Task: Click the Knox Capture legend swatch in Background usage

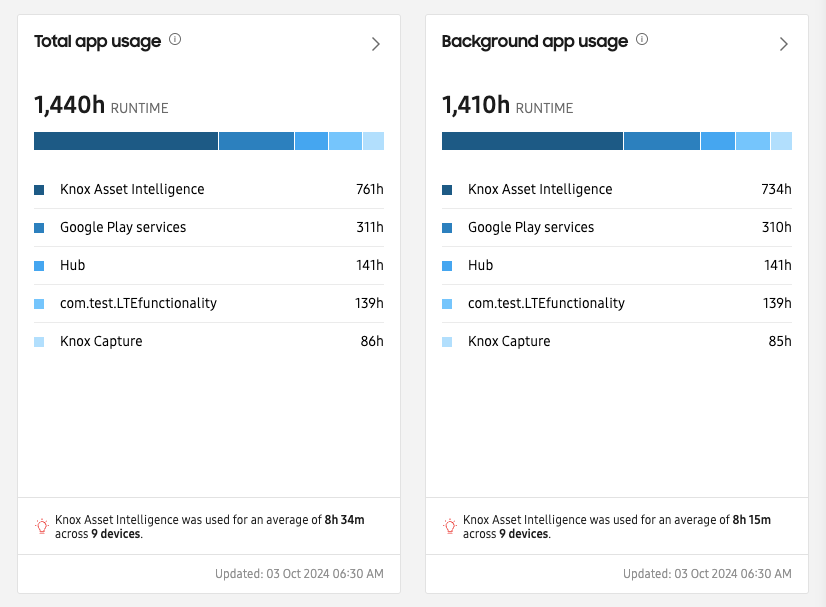Action: point(447,342)
